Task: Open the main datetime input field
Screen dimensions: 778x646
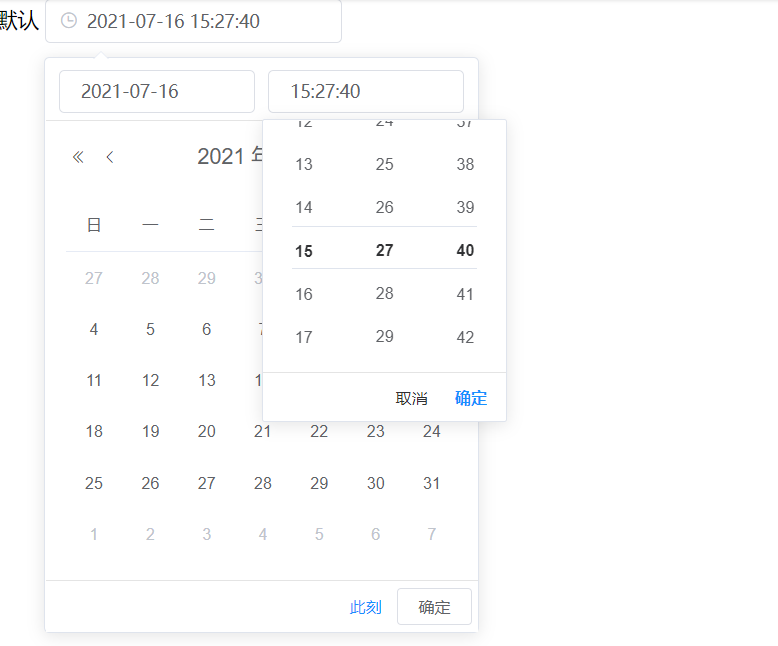Action: pyautogui.click(x=193, y=21)
